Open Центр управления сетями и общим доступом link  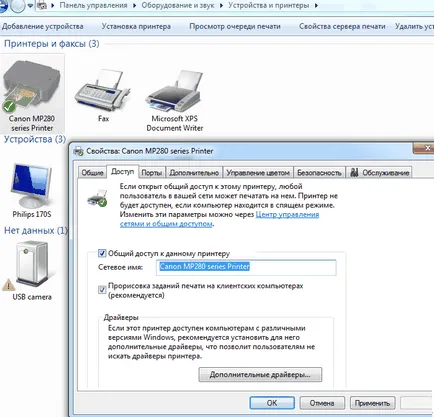219,219
